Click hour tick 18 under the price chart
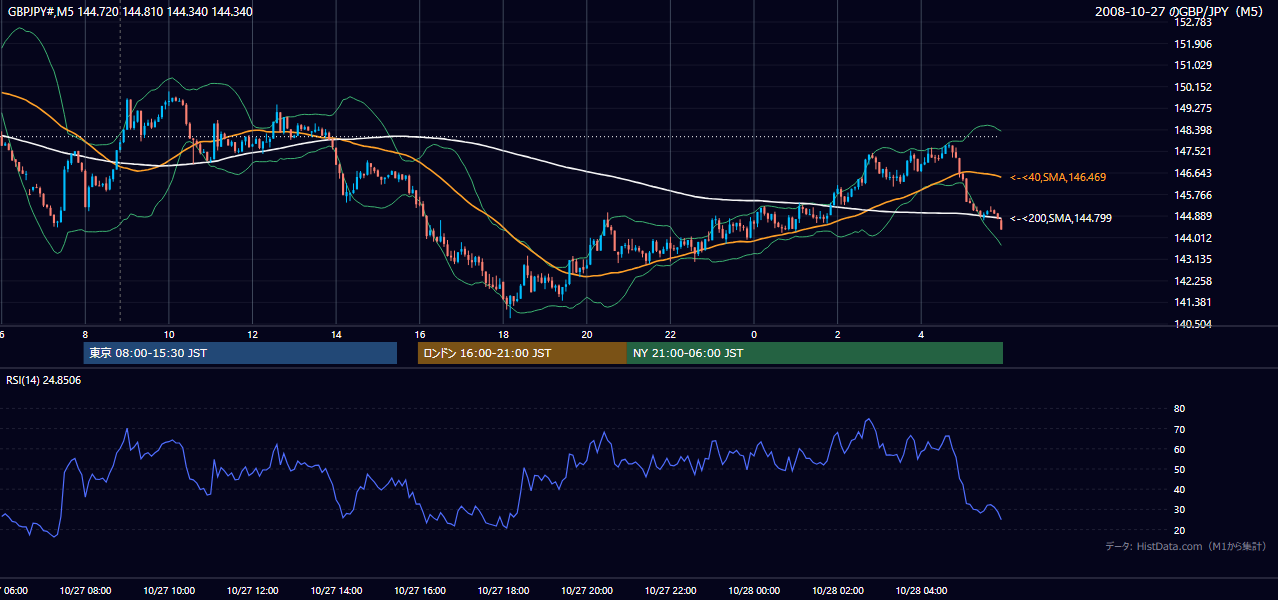The image size is (1278, 600). click(503, 335)
